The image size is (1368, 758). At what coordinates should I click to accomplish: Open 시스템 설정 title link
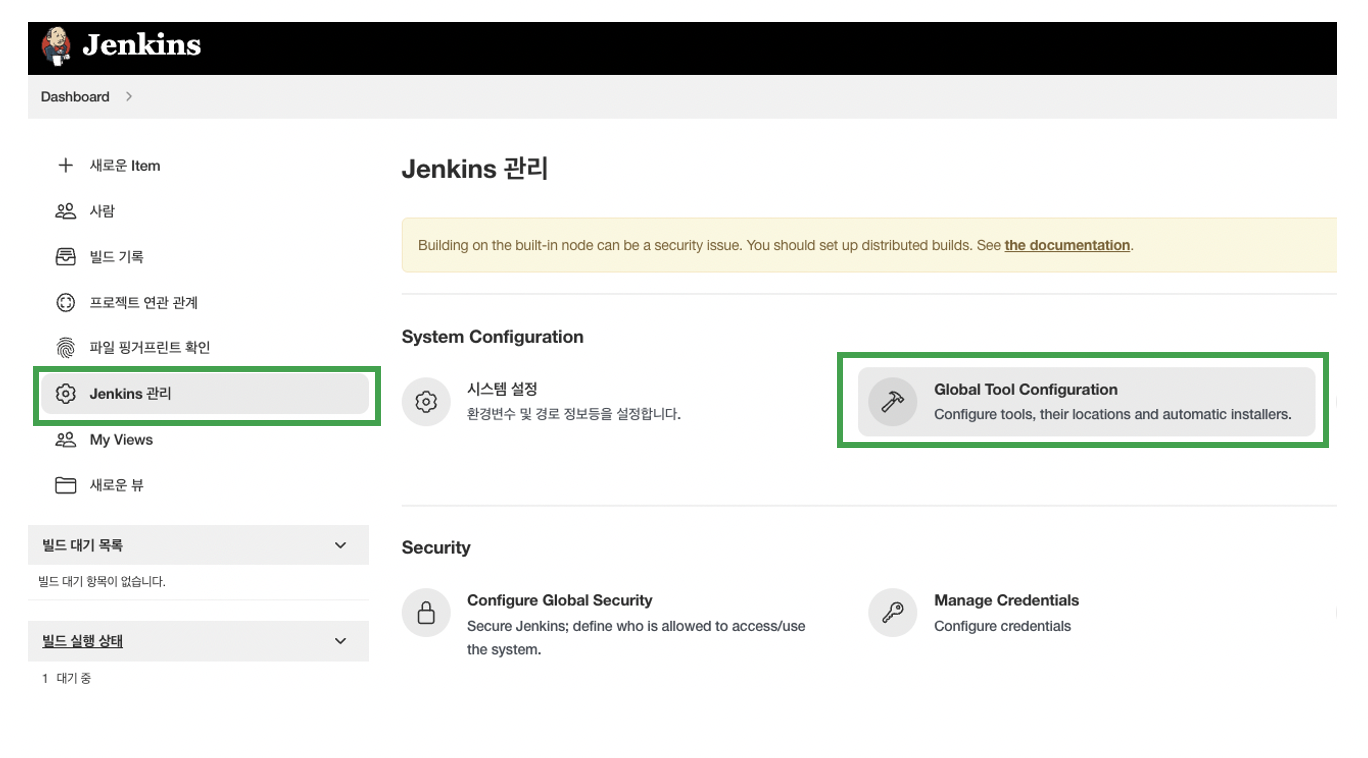click(502, 389)
